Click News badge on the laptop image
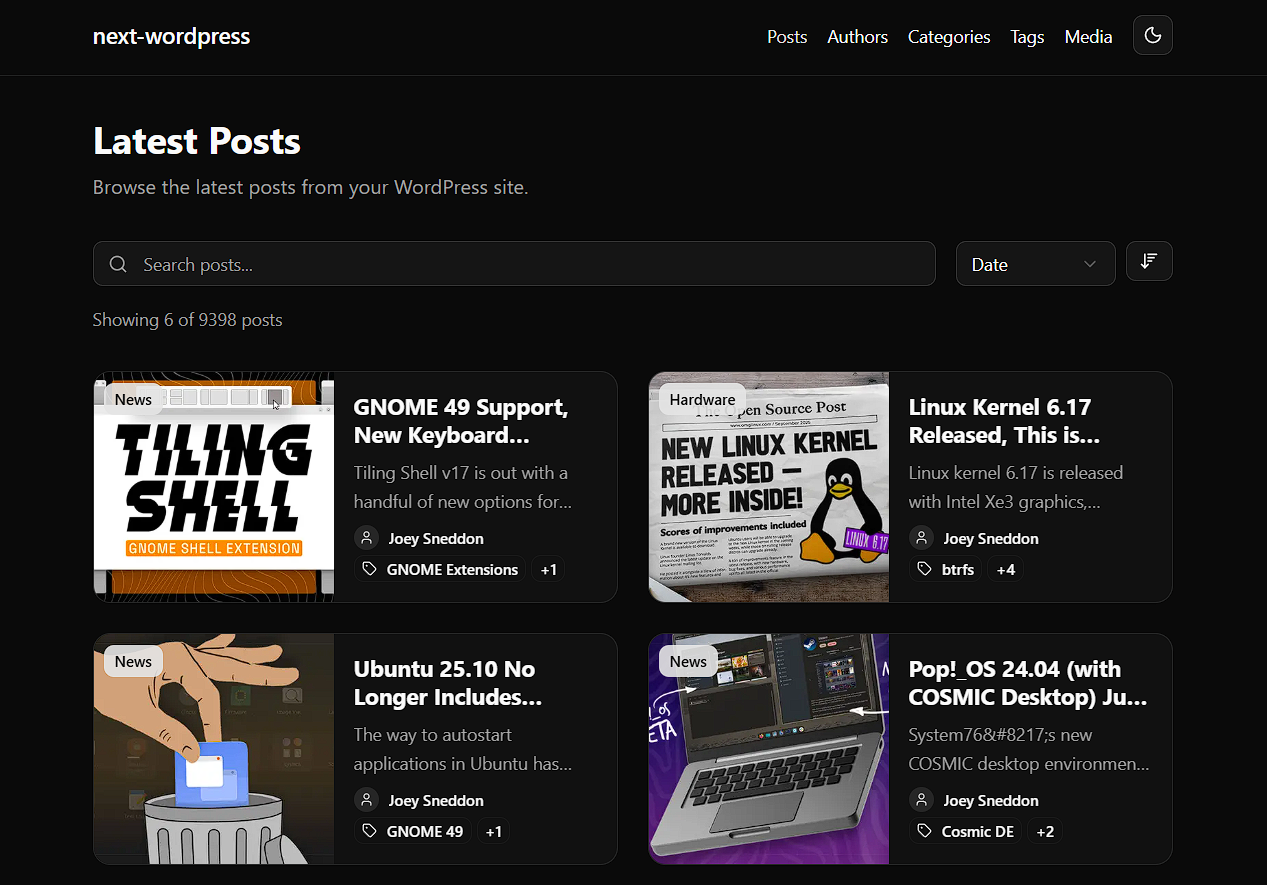This screenshot has width=1267, height=885. [688, 661]
